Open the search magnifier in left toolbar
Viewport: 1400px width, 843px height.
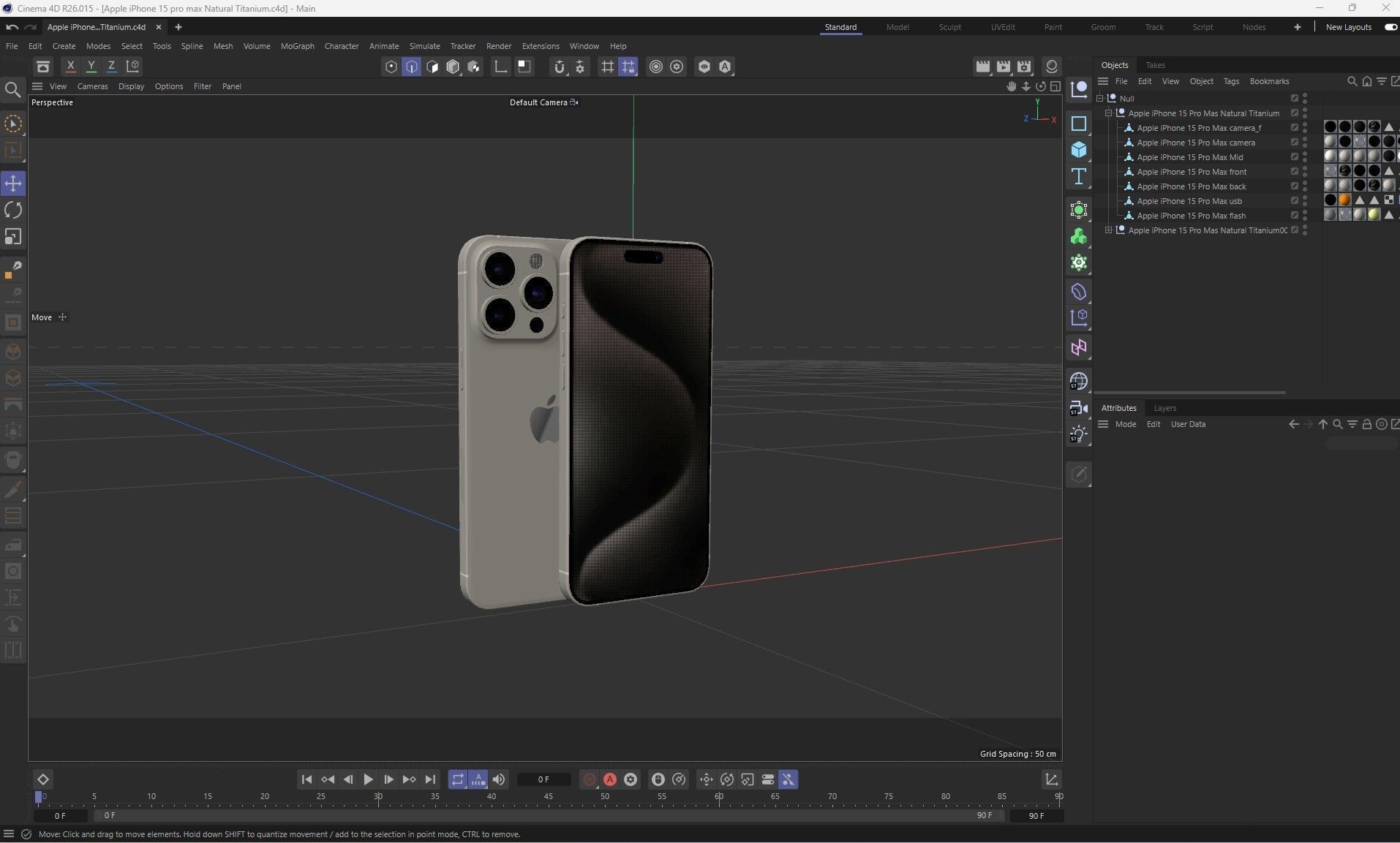(12, 90)
